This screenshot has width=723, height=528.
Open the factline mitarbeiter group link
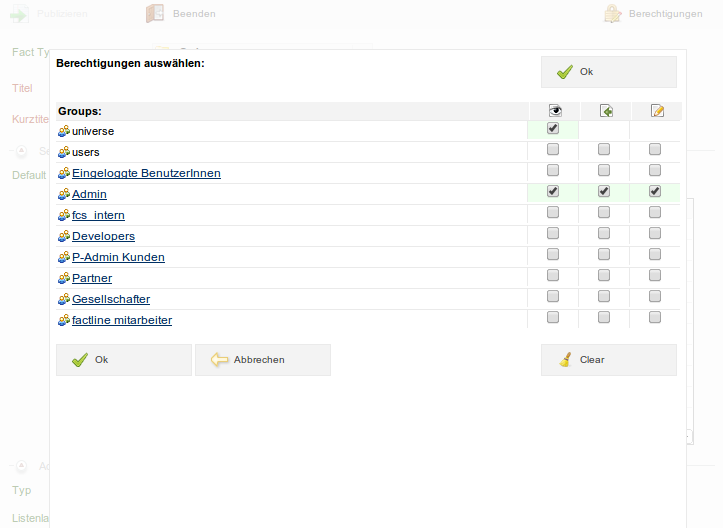tap(122, 320)
